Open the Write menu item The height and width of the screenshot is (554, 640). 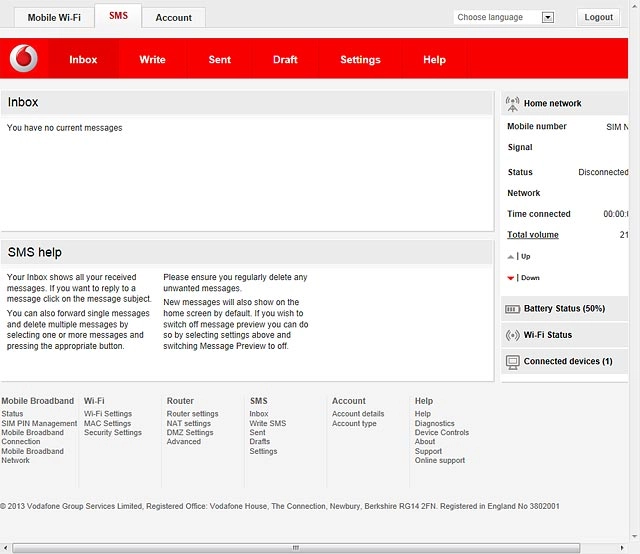(x=152, y=60)
